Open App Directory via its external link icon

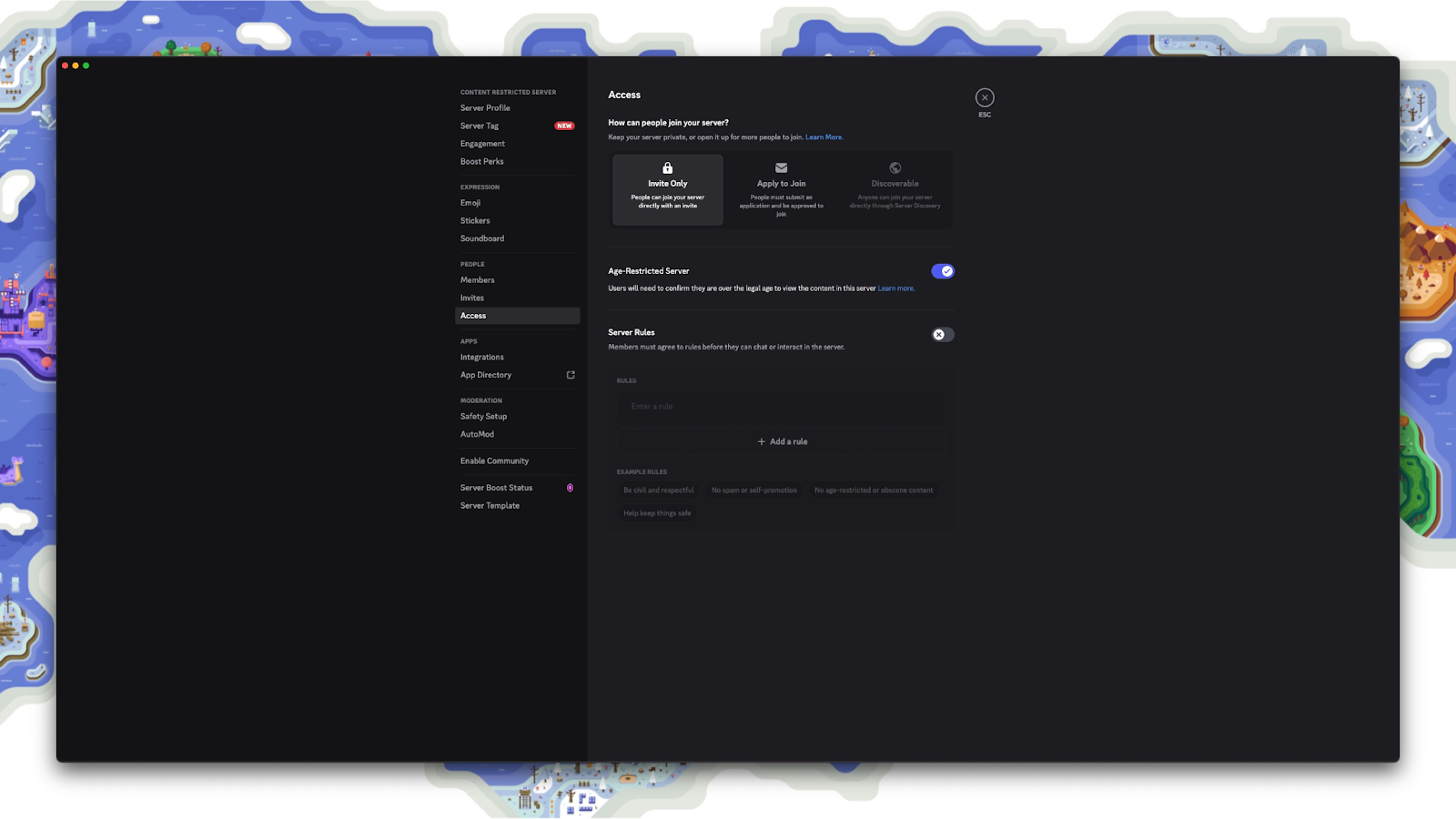click(571, 374)
